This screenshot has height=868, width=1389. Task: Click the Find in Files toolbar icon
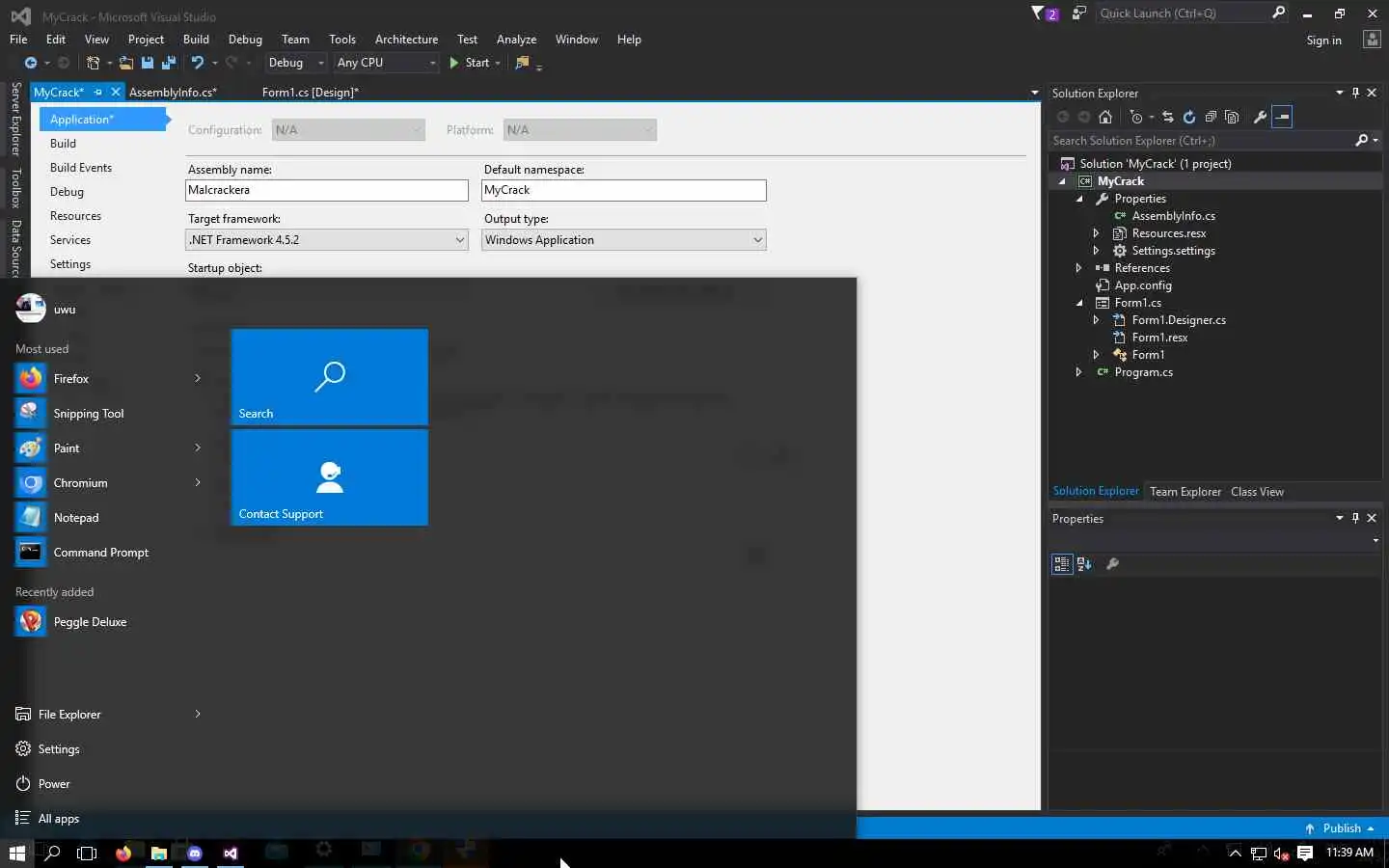[522, 63]
